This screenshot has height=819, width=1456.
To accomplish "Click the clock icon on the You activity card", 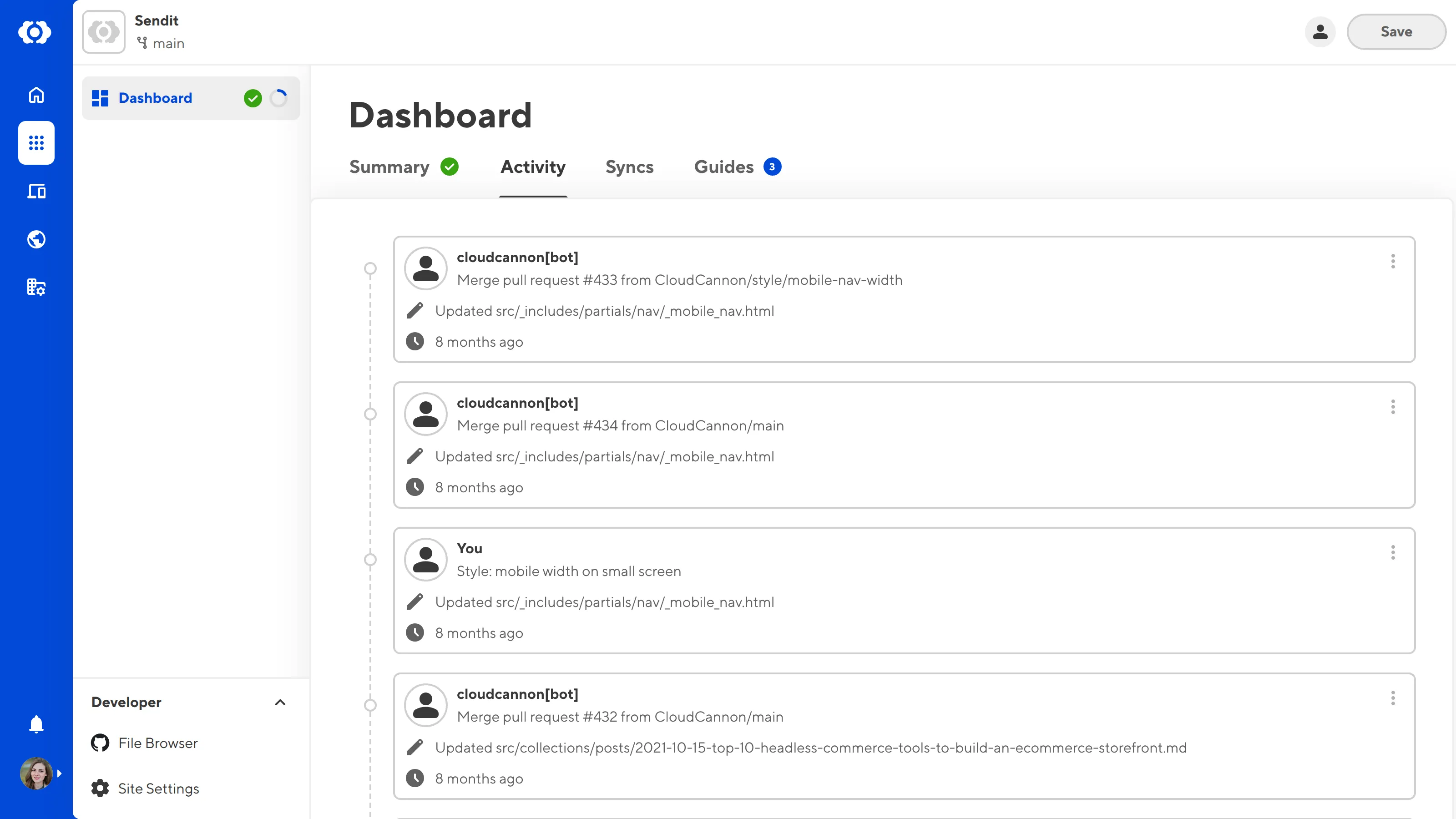I will tap(415, 632).
